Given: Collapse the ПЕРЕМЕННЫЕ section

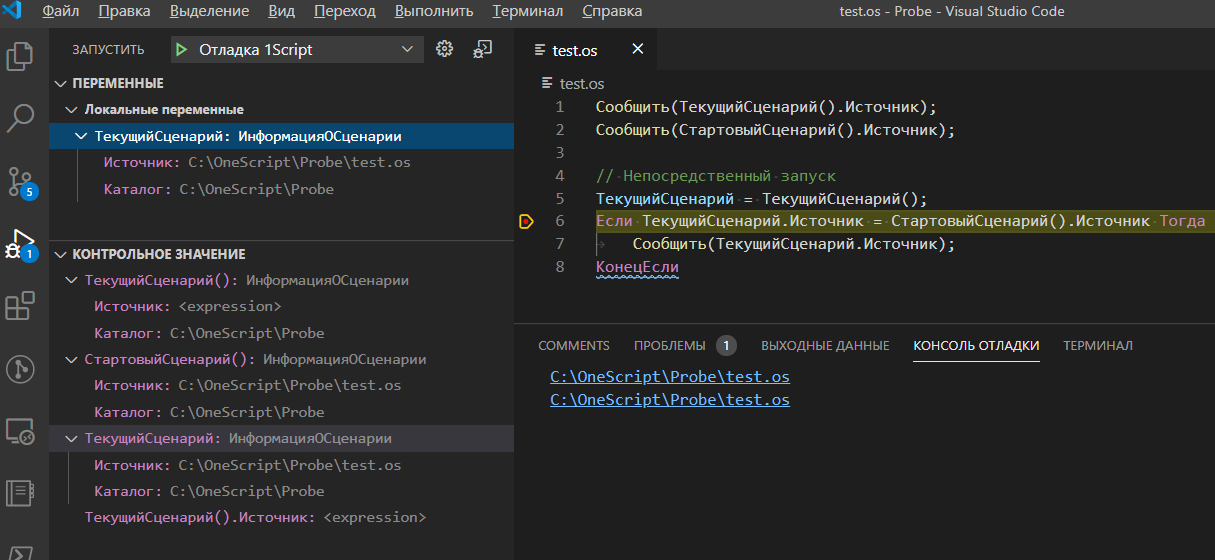Looking at the screenshot, I should point(60,83).
